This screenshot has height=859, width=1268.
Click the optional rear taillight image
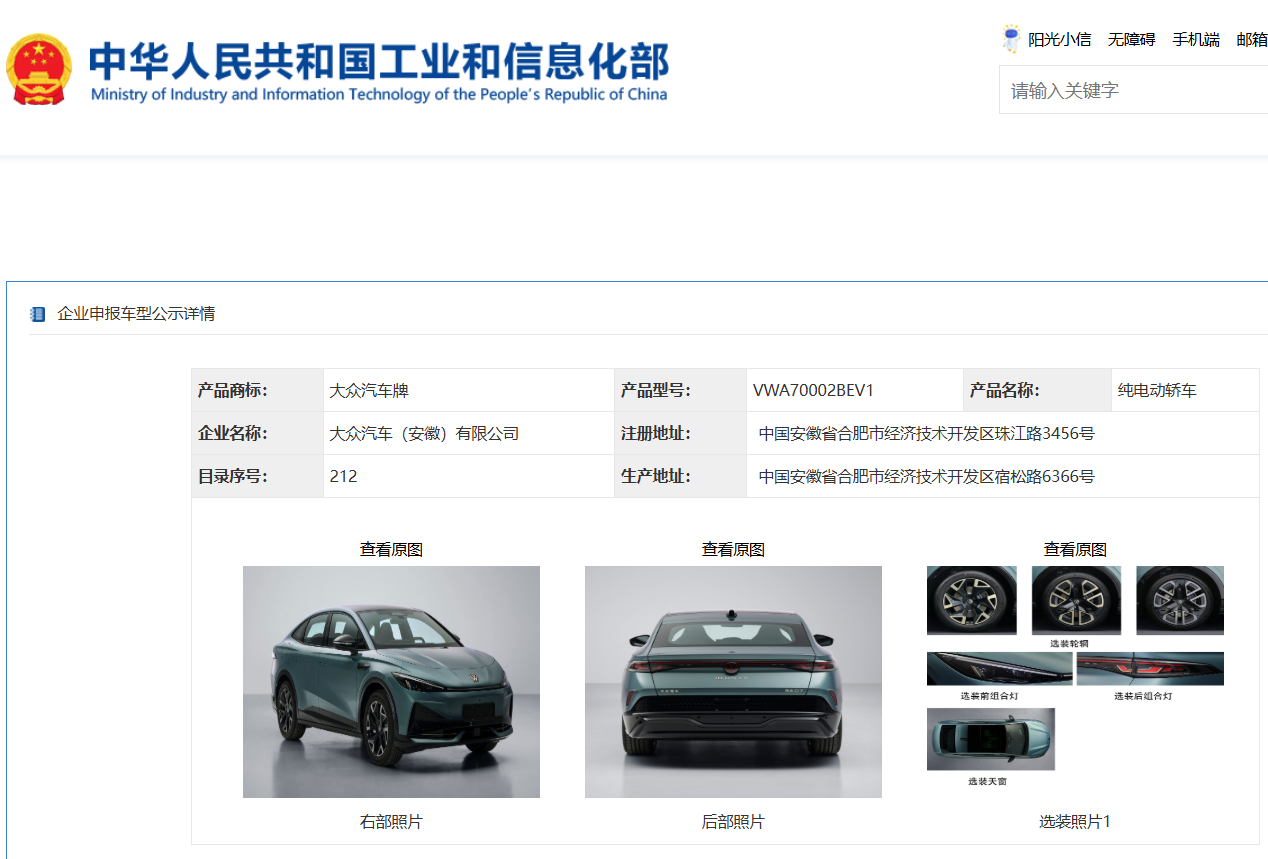click(1150, 669)
